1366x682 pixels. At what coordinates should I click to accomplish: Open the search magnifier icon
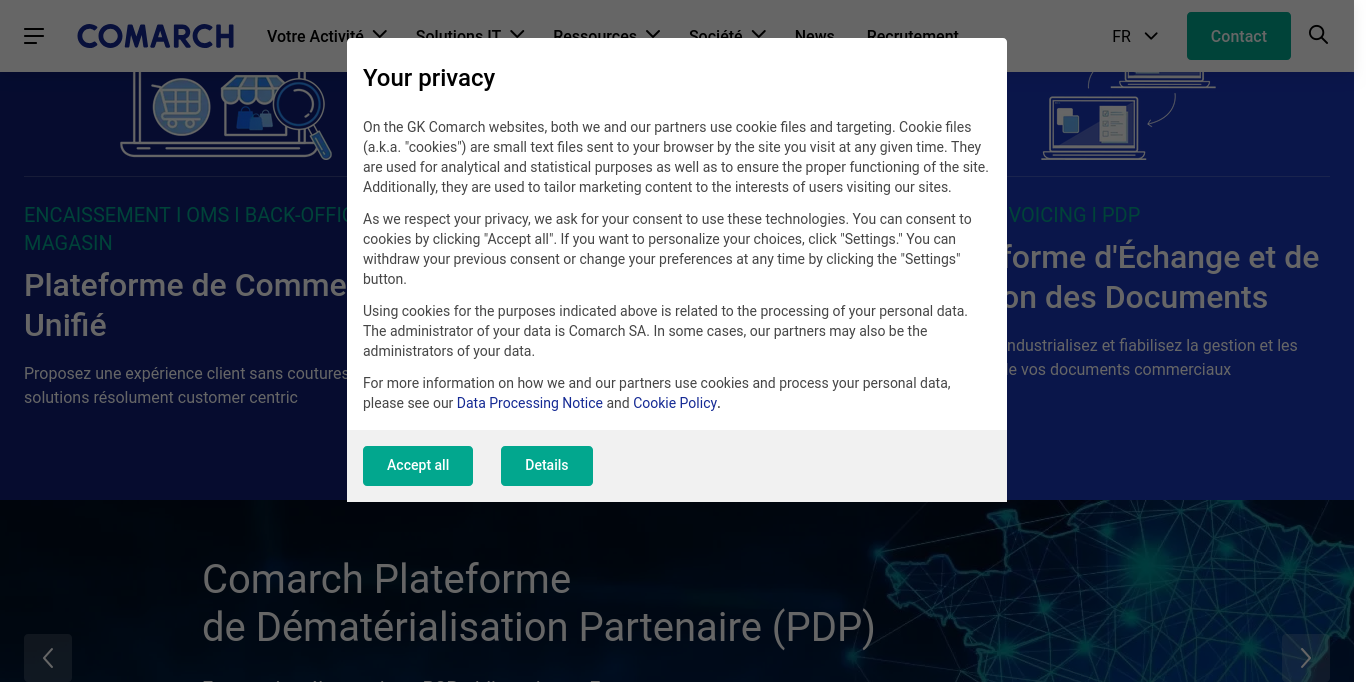coord(1318,35)
